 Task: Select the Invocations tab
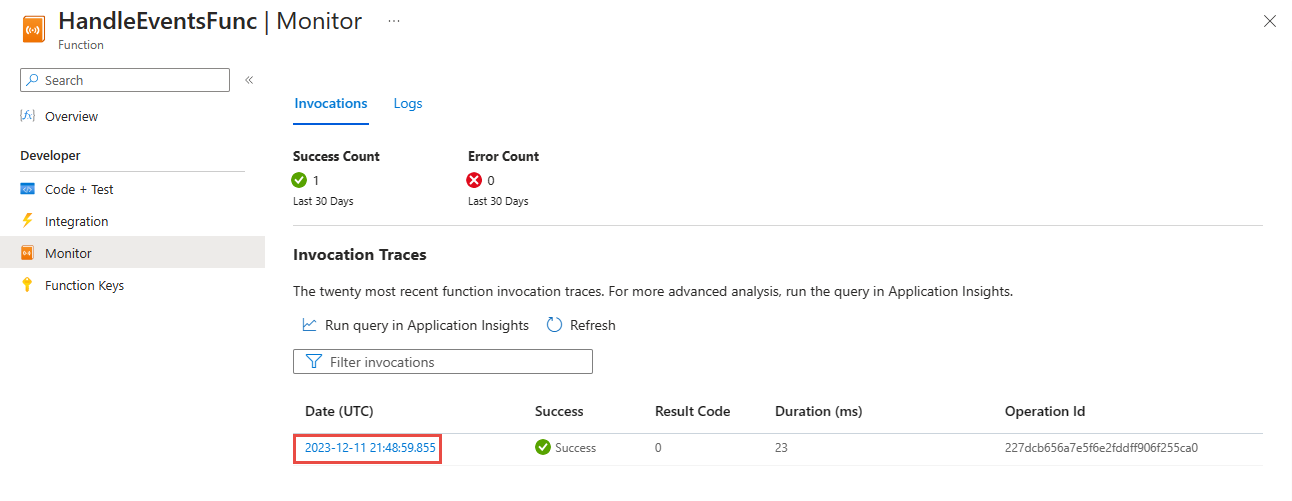[x=331, y=103]
